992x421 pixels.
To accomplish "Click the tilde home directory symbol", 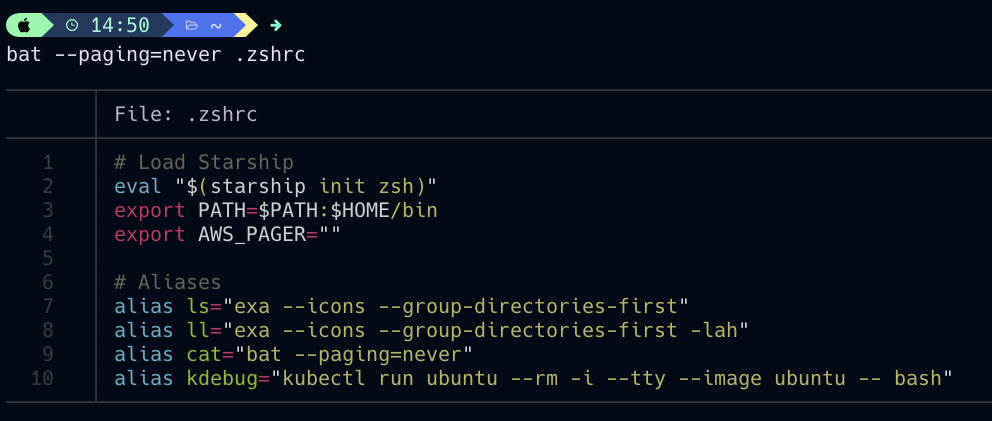I will tap(216, 26).
